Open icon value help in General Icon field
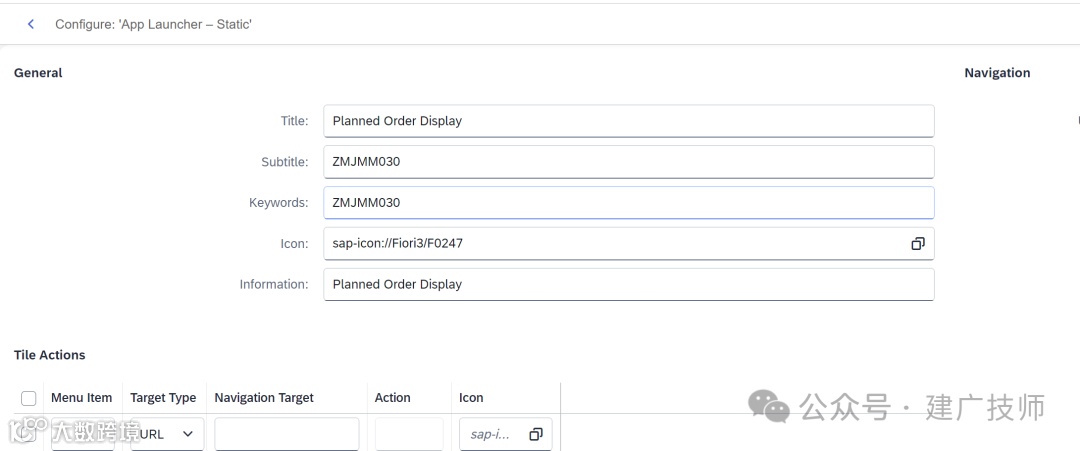Screen dimensions: 1080x451 [917, 243]
